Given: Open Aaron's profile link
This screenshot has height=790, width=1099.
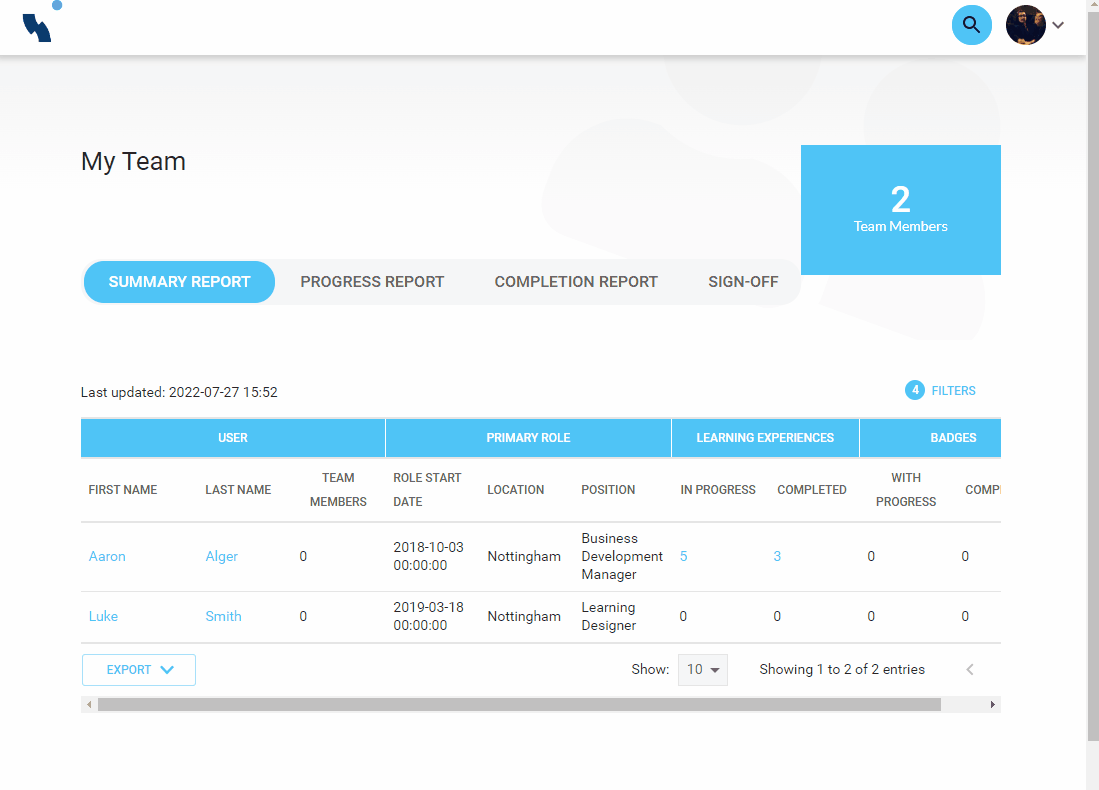Looking at the screenshot, I should pos(107,557).
